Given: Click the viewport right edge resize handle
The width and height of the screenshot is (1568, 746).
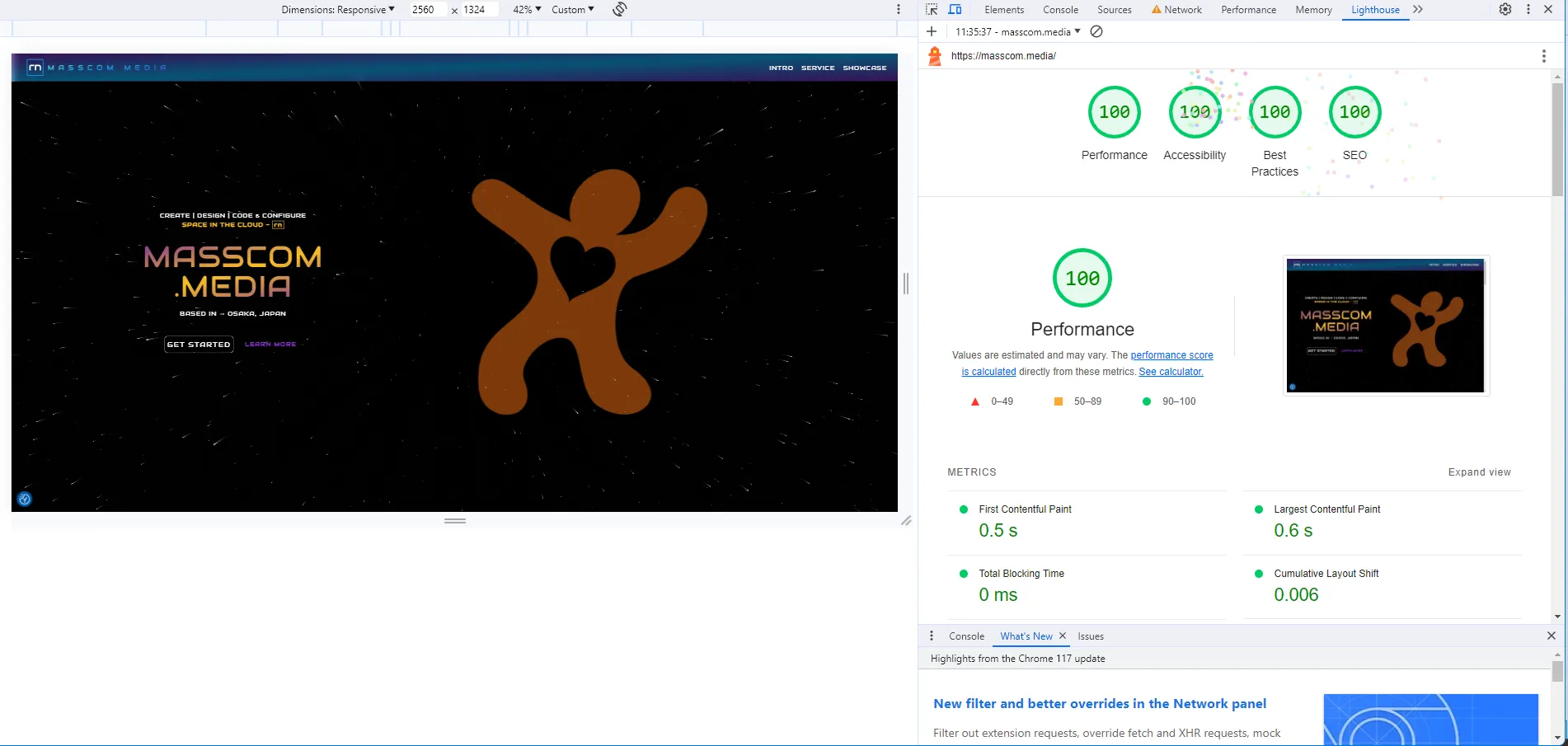Looking at the screenshot, I should (906, 283).
